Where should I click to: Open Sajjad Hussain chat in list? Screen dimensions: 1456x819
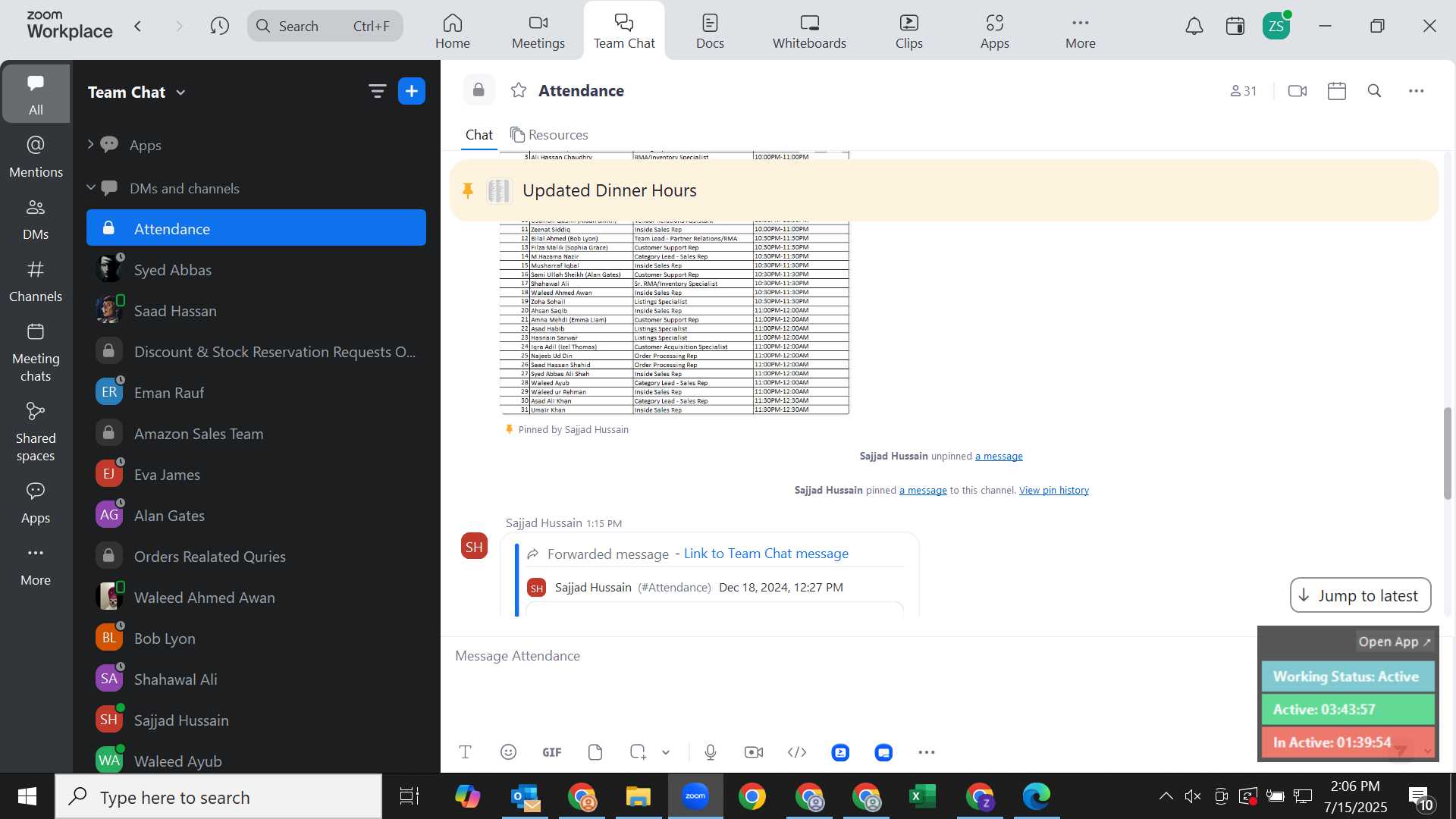(256, 720)
